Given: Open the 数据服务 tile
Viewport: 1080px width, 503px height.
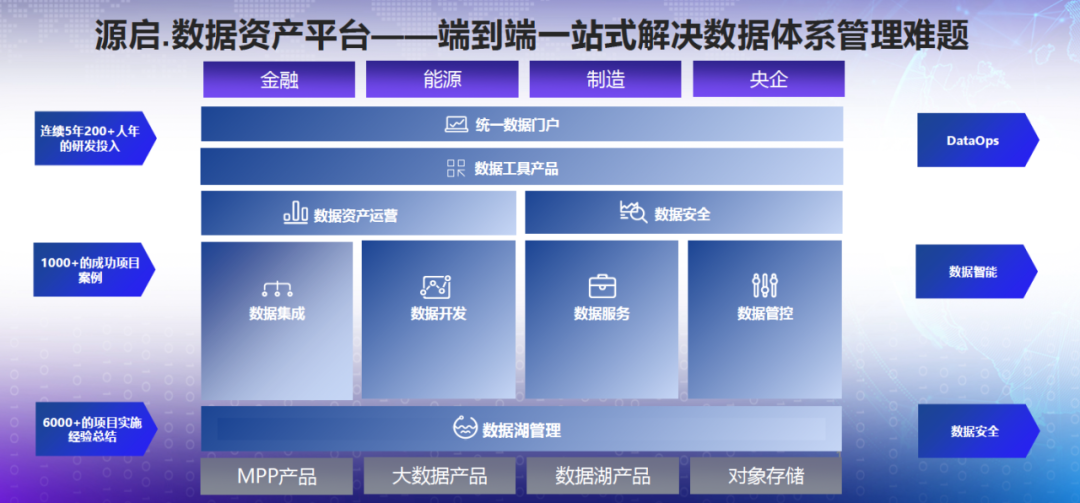Looking at the screenshot, I should click(601, 320).
